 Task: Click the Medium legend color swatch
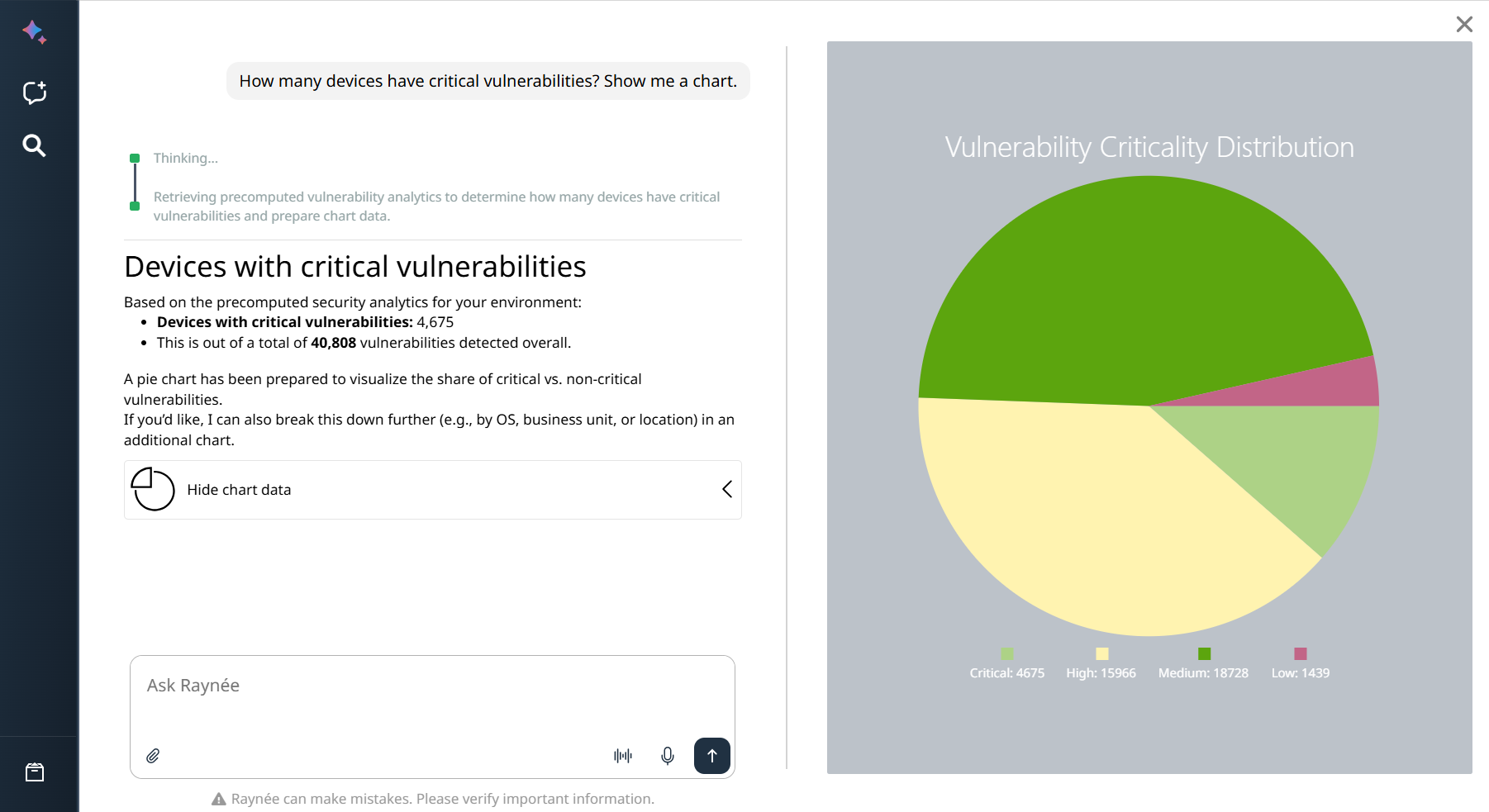pyautogui.click(x=1203, y=653)
